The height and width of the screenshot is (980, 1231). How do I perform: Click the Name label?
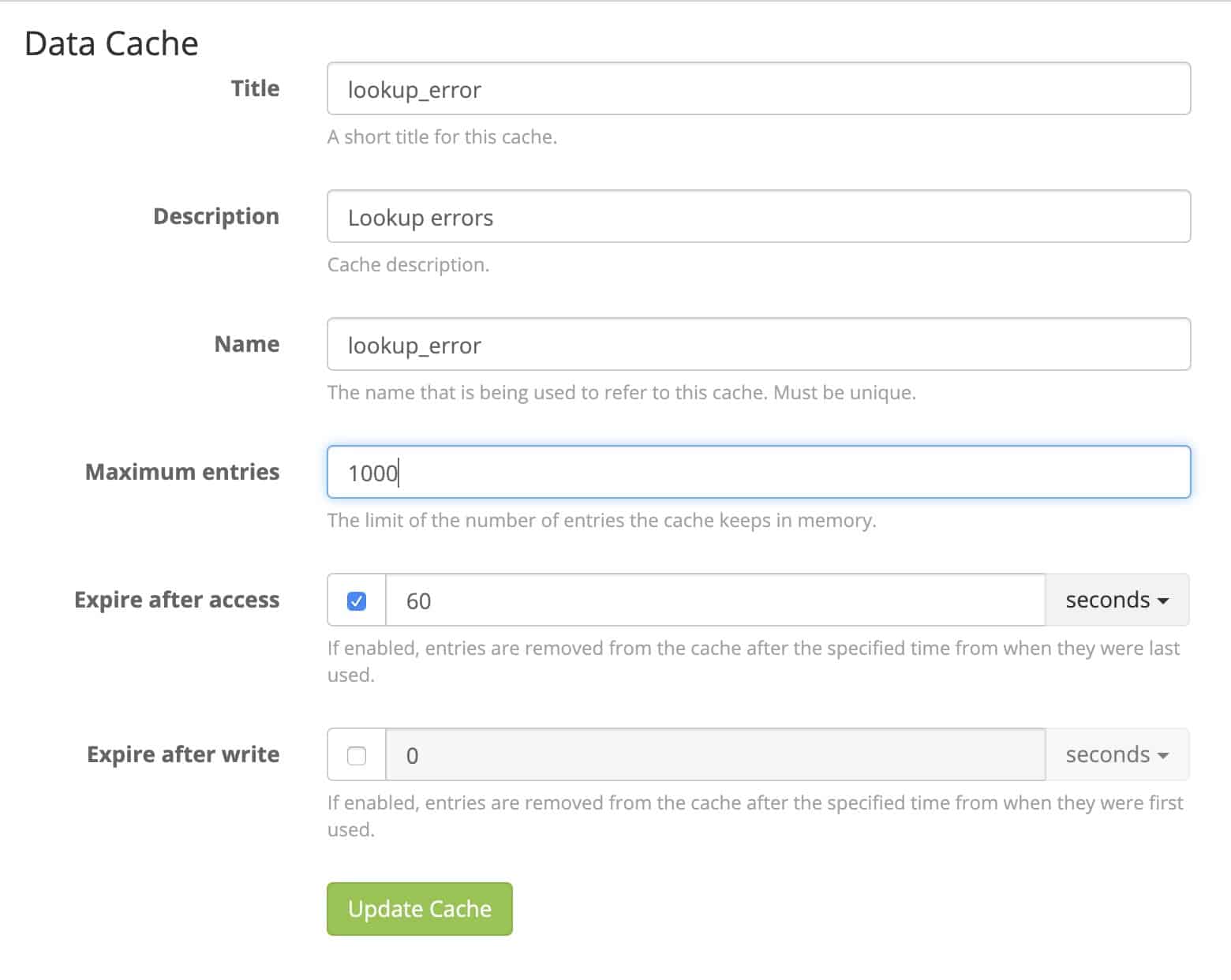pos(246,344)
